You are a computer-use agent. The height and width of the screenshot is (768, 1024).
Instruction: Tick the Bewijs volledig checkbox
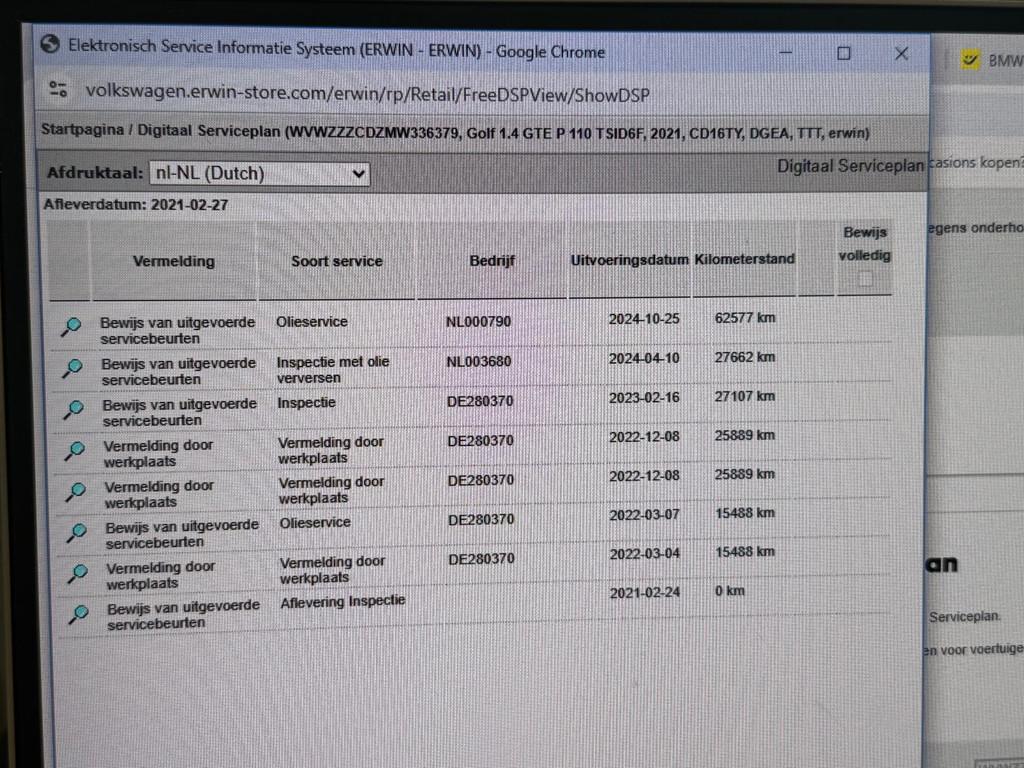pyautogui.click(x=865, y=279)
